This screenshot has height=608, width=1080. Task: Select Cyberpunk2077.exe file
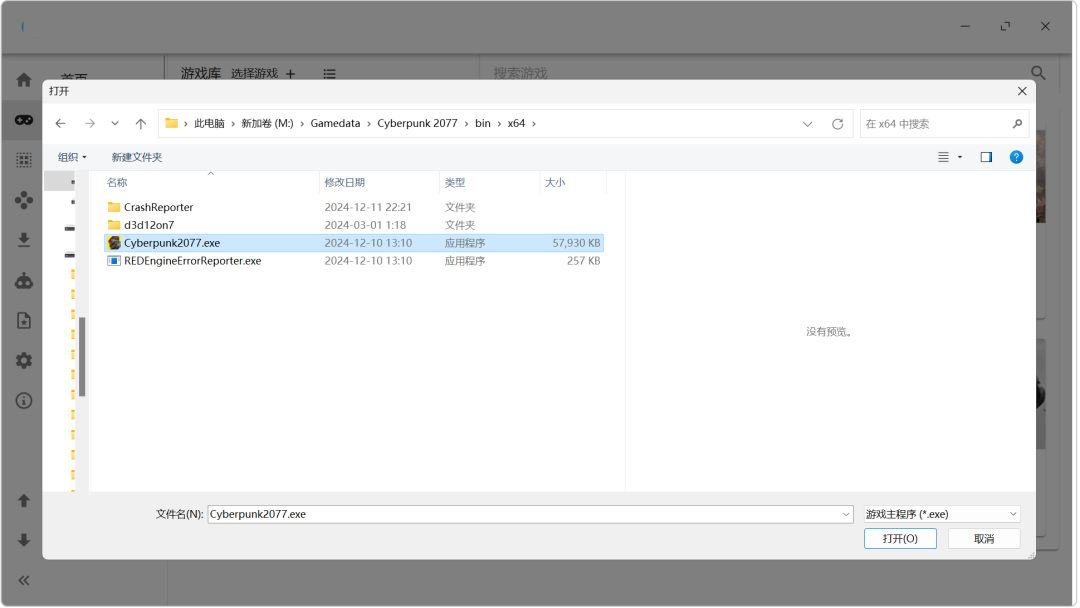(354, 243)
